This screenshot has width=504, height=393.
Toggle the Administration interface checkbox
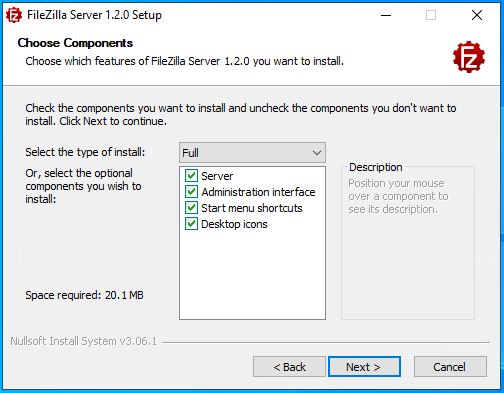pos(191,192)
